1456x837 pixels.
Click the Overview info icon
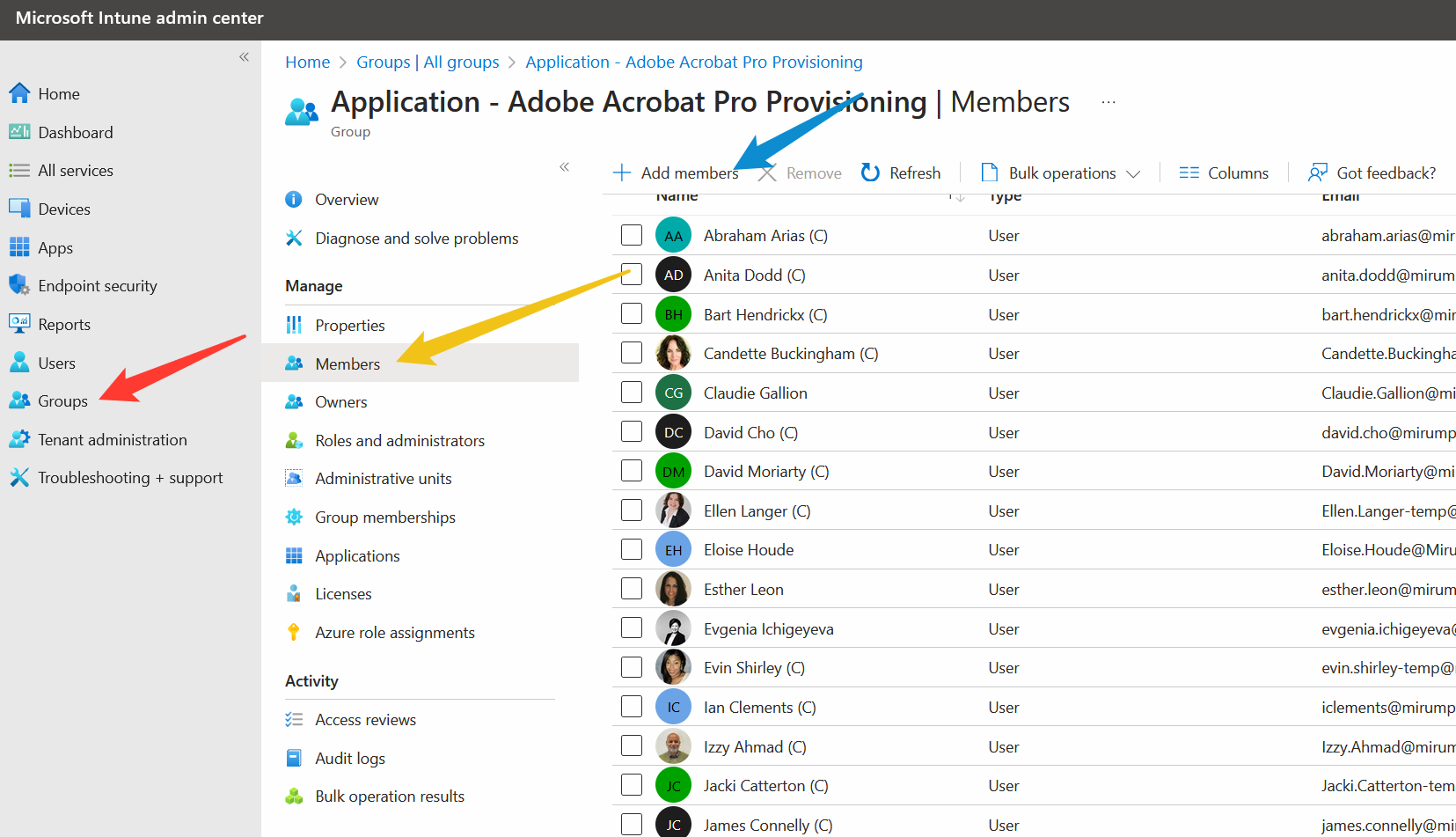coord(294,200)
